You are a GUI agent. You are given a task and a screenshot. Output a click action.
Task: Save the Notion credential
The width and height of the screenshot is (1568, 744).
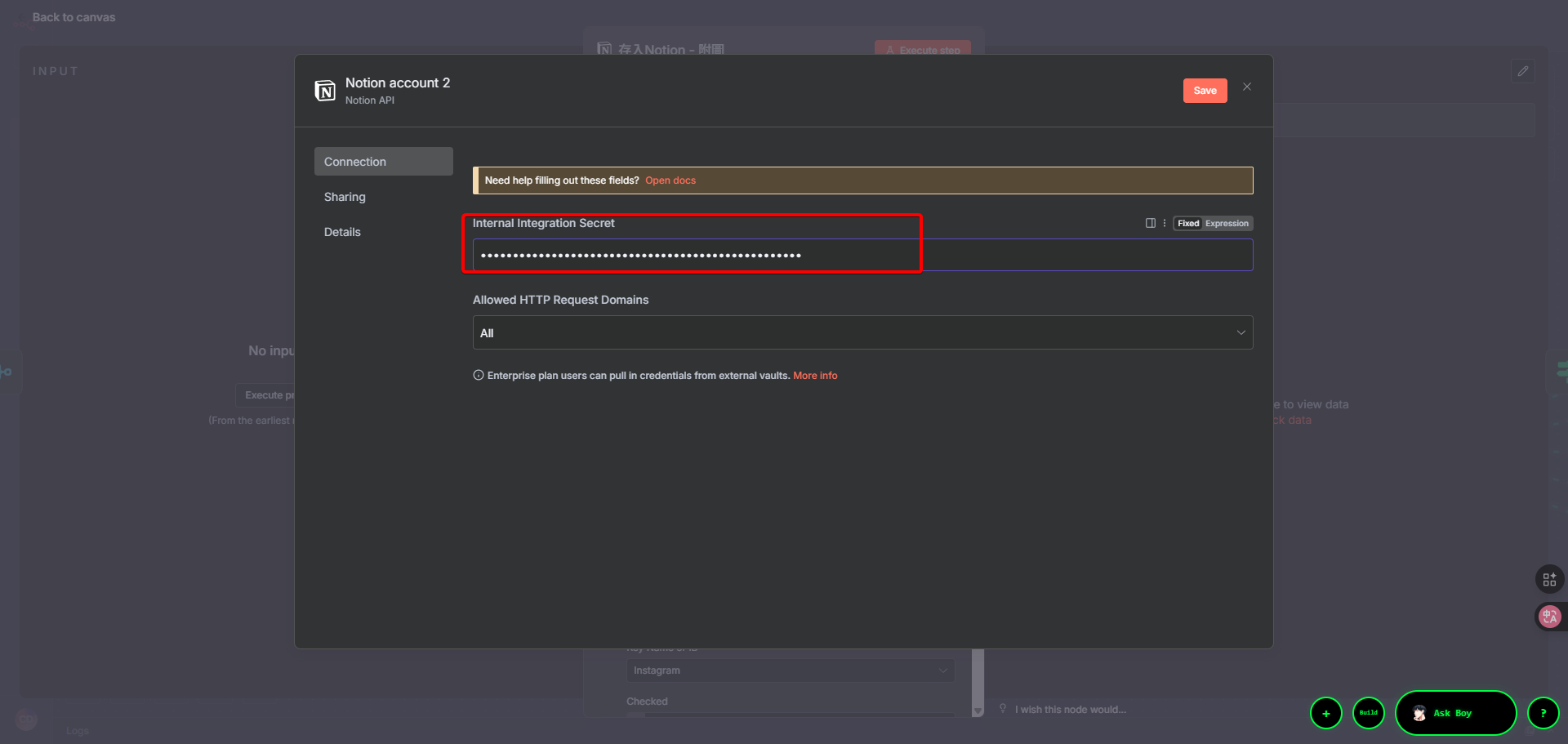coord(1205,91)
